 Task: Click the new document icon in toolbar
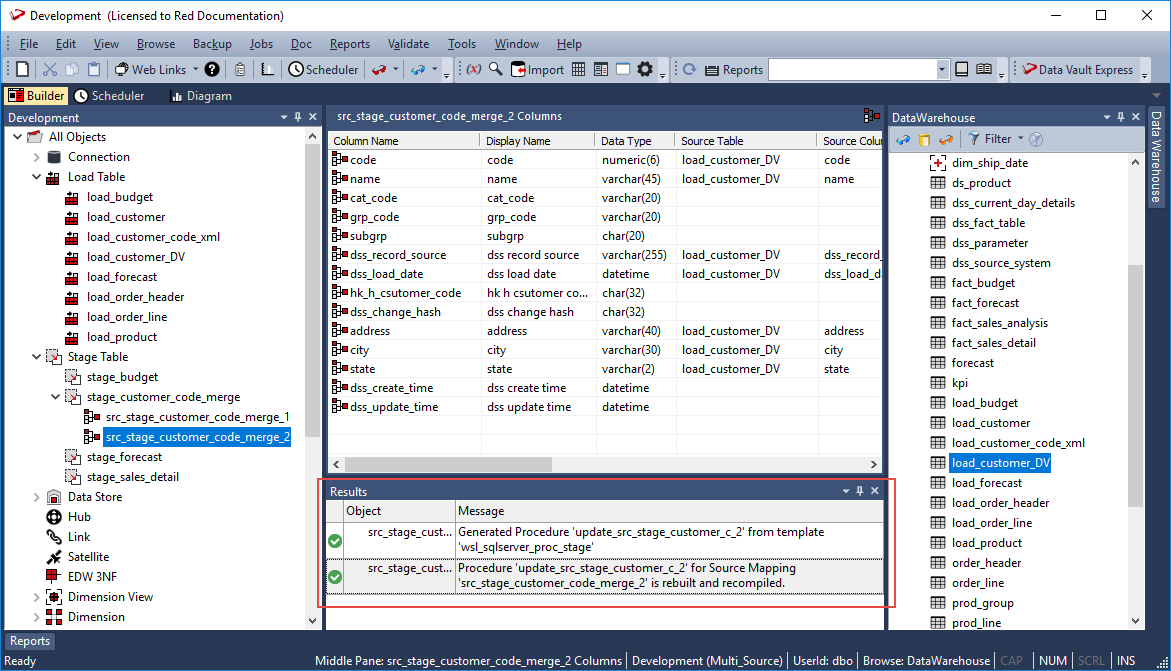pyautogui.click(x=23, y=70)
